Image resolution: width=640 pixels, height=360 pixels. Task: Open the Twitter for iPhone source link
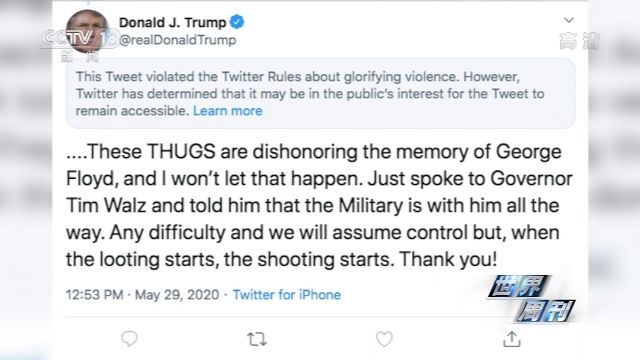click(287, 295)
